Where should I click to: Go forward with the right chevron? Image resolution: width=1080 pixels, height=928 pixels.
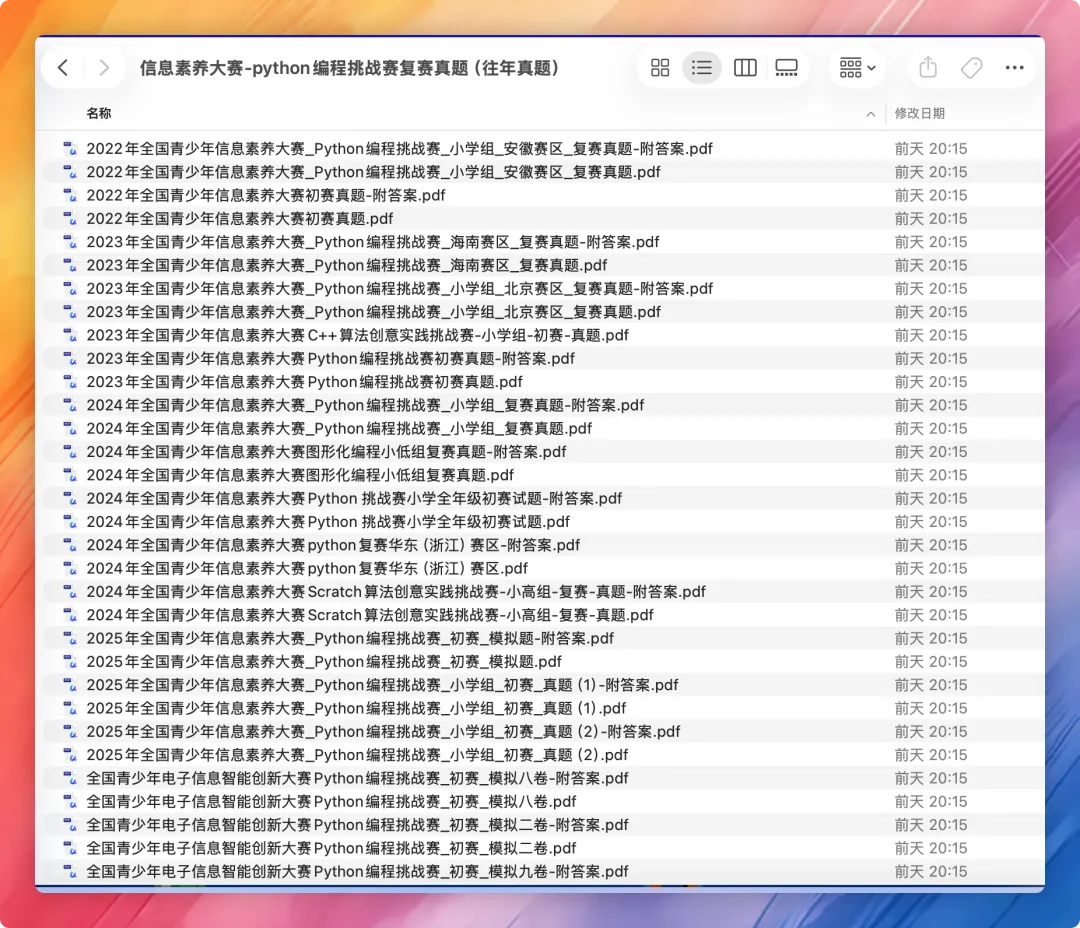[x=103, y=68]
